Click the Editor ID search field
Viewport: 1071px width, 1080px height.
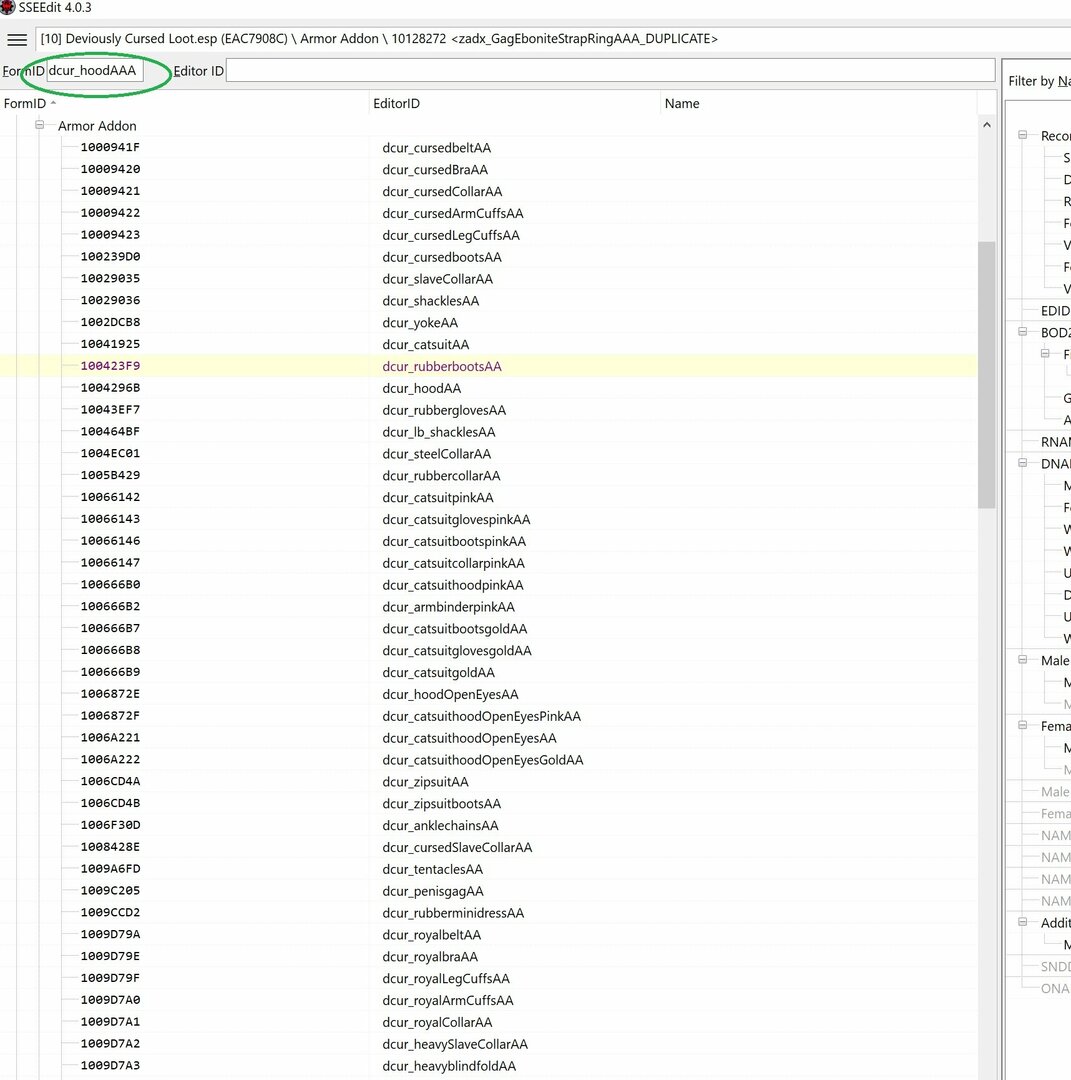click(x=610, y=70)
